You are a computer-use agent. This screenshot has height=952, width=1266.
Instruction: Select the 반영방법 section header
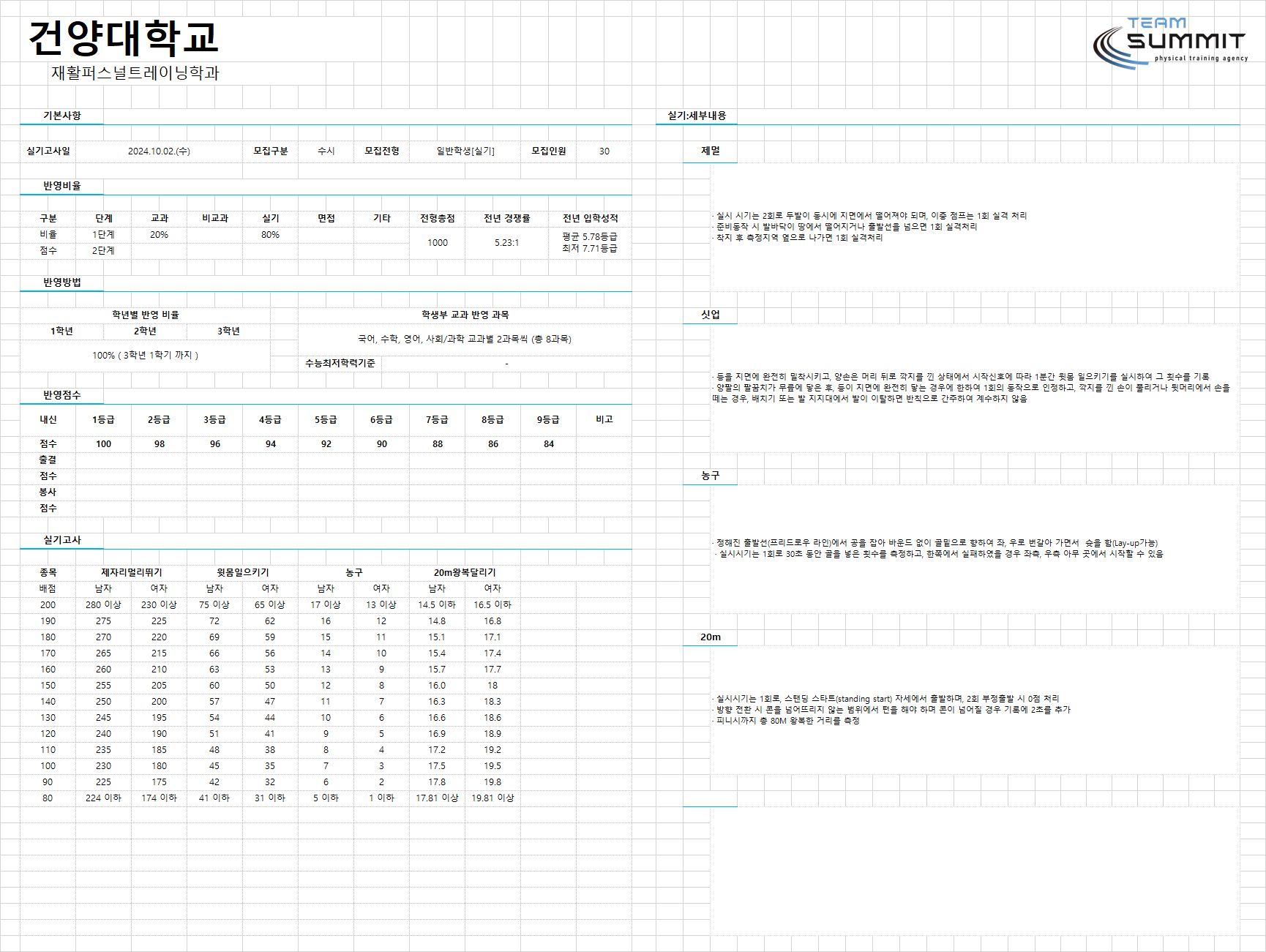(x=62, y=282)
